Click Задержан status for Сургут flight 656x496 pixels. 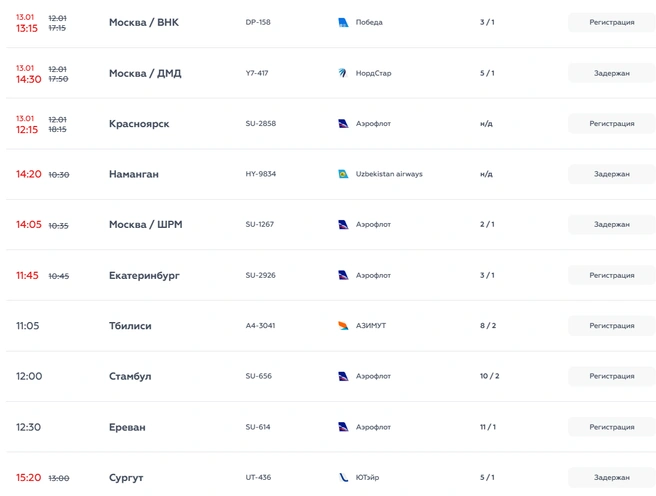tap(612, 477)
